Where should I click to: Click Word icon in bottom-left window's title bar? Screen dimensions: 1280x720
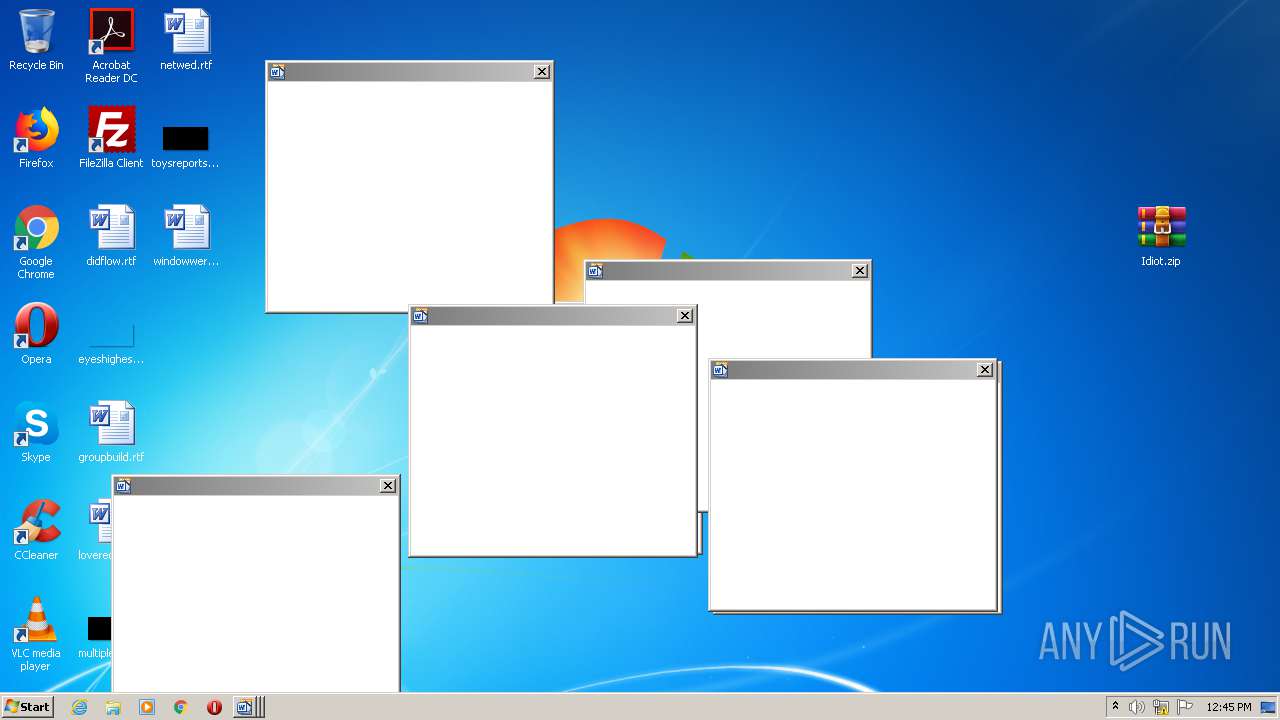[x=124, y=485]
